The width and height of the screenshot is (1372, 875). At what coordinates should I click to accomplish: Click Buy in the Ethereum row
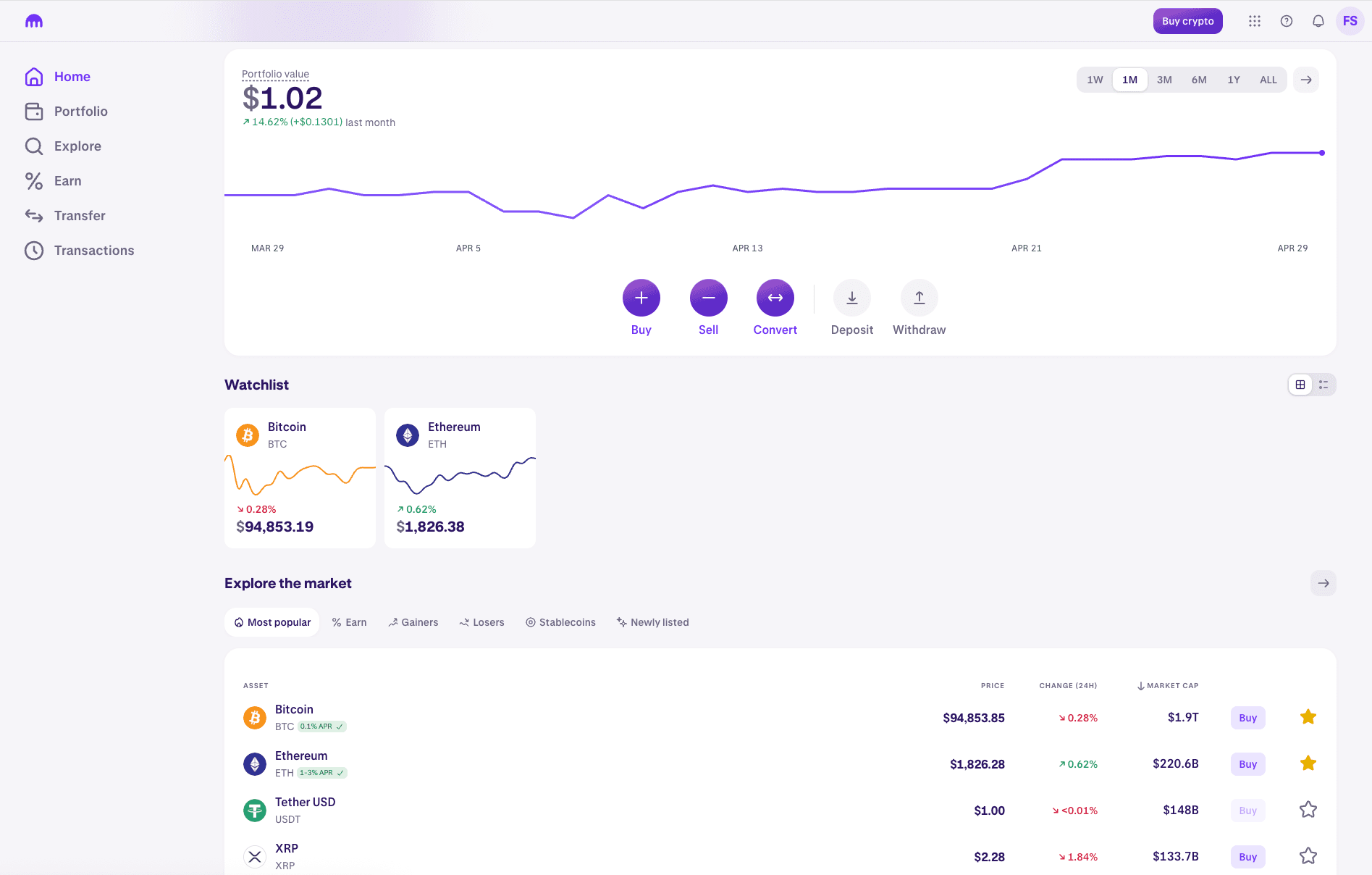coord(1248,764)
